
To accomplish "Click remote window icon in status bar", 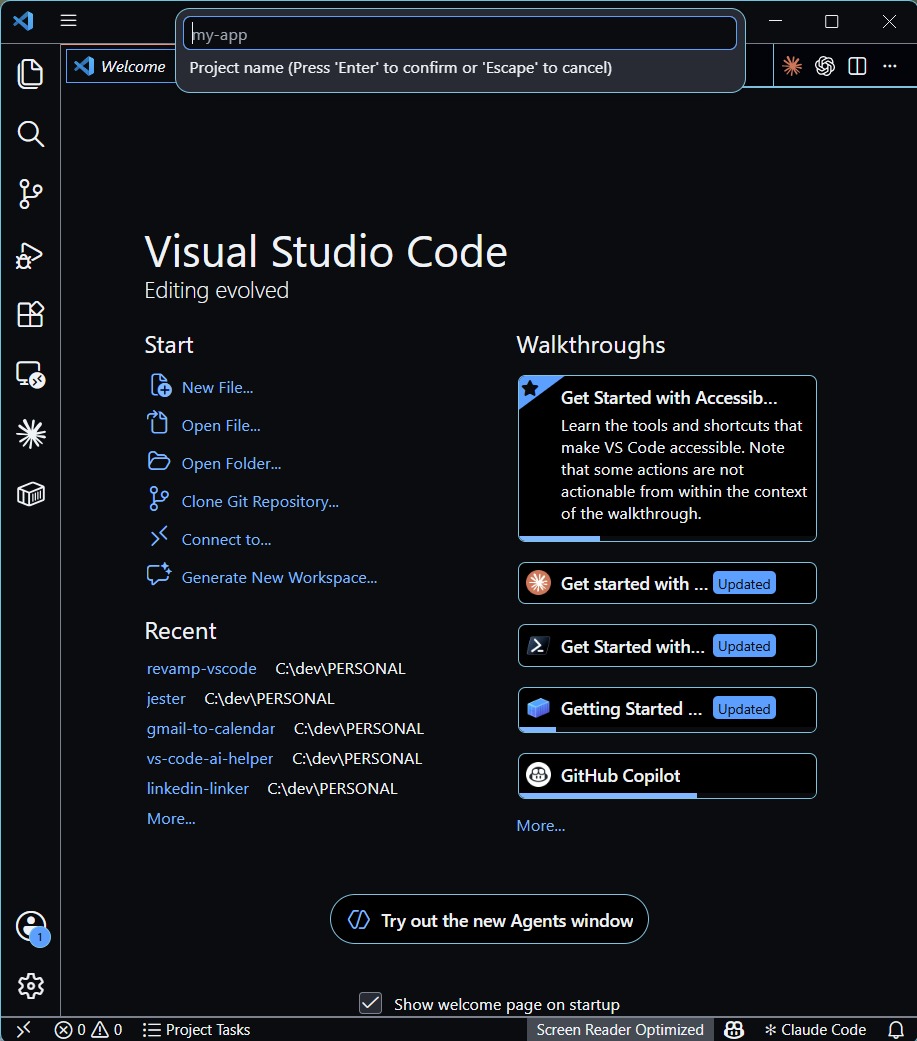I will coord(23,1029).
